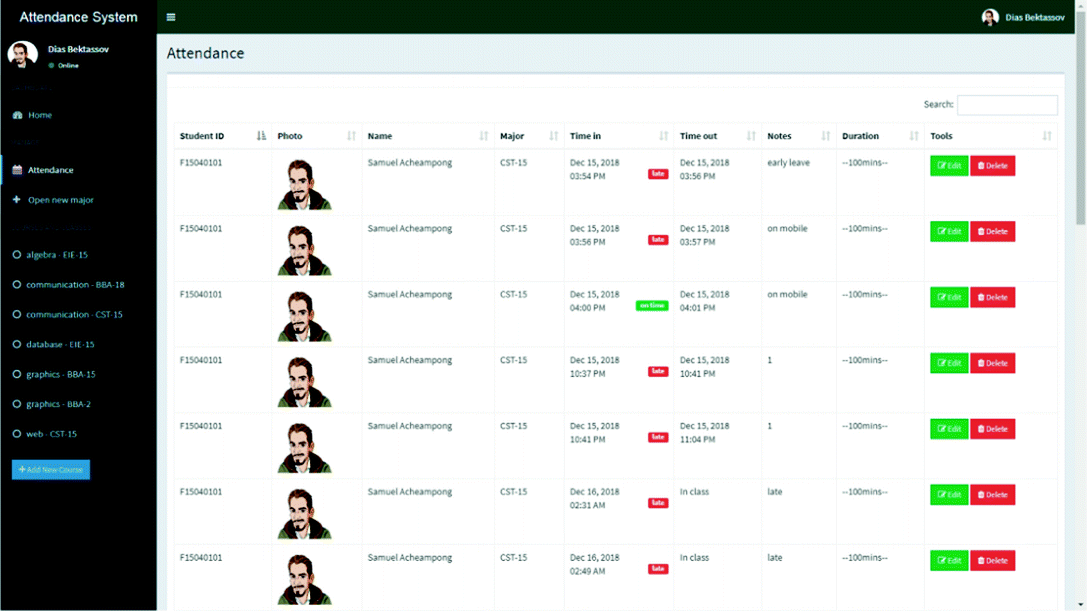Sort by Tools column sort icon

(x=1047, y=136)
